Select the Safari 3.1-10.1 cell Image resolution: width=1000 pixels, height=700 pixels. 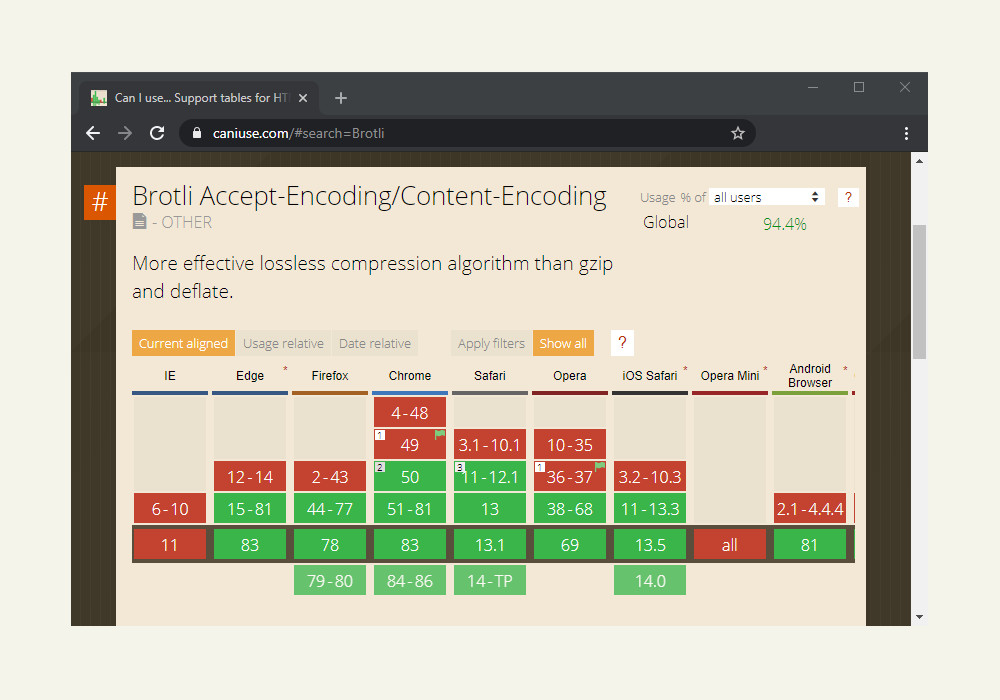(490, 444)
